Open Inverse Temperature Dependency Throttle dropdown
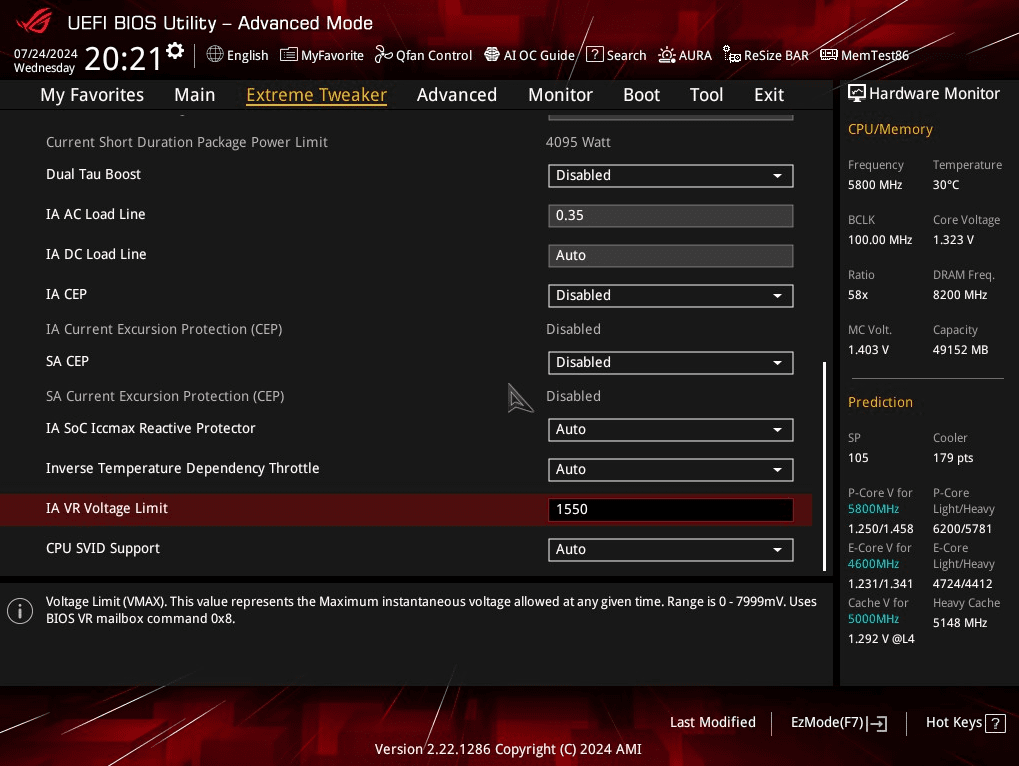1019x766 pixels. 671,470
